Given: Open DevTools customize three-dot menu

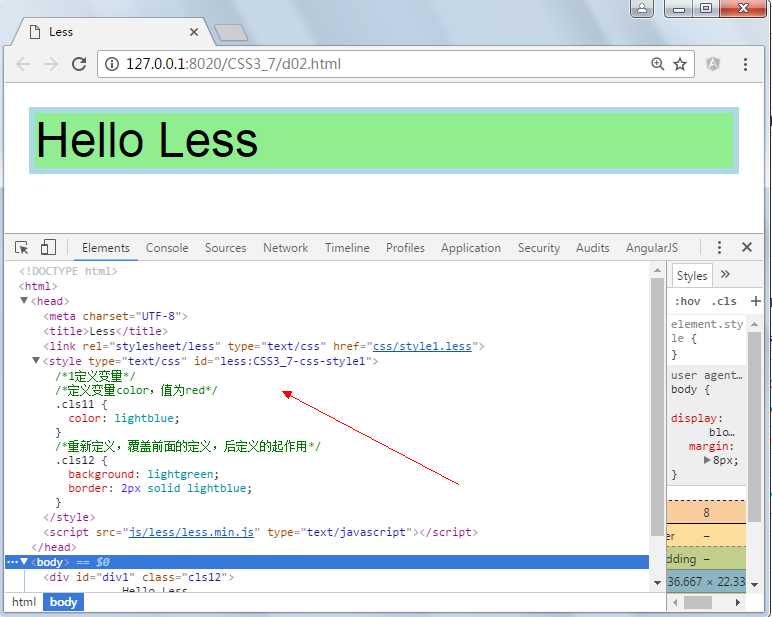Looking at the screenshot, I should pyautogui.click(x=719, y=247).
